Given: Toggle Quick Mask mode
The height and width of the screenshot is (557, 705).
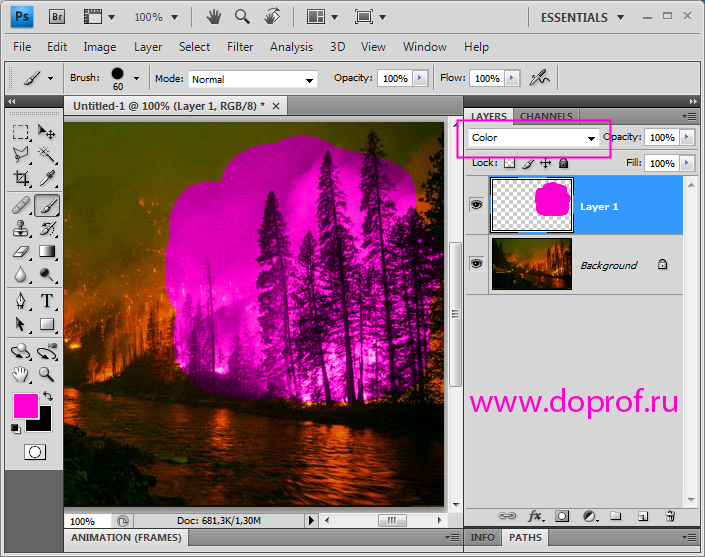Looking at the screenshot, I should click(x=35, y=452).
